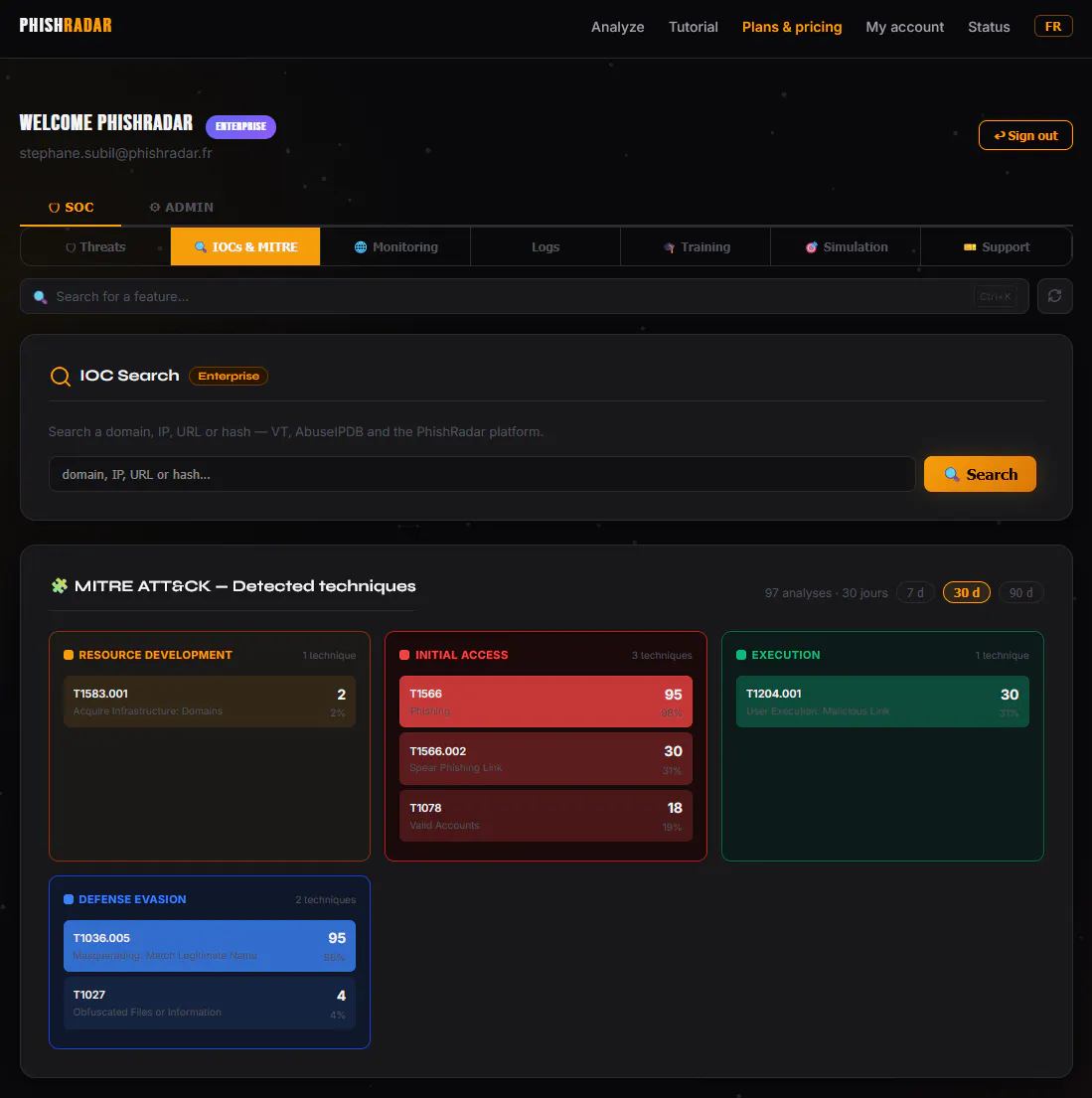Click the magnifier icon in the feature search bar
This screenshot has width=1092, height=1098.
[41, 297]
